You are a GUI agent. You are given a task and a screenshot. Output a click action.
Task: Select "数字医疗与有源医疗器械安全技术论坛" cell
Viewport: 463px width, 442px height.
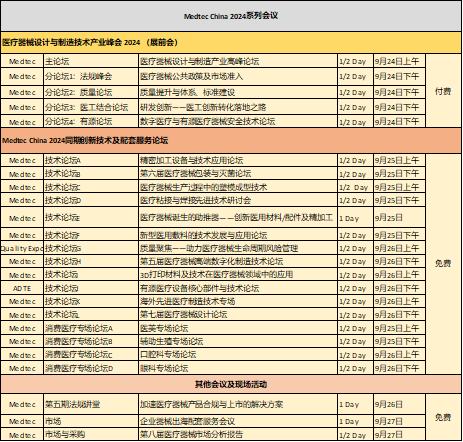tap(238, 122)
